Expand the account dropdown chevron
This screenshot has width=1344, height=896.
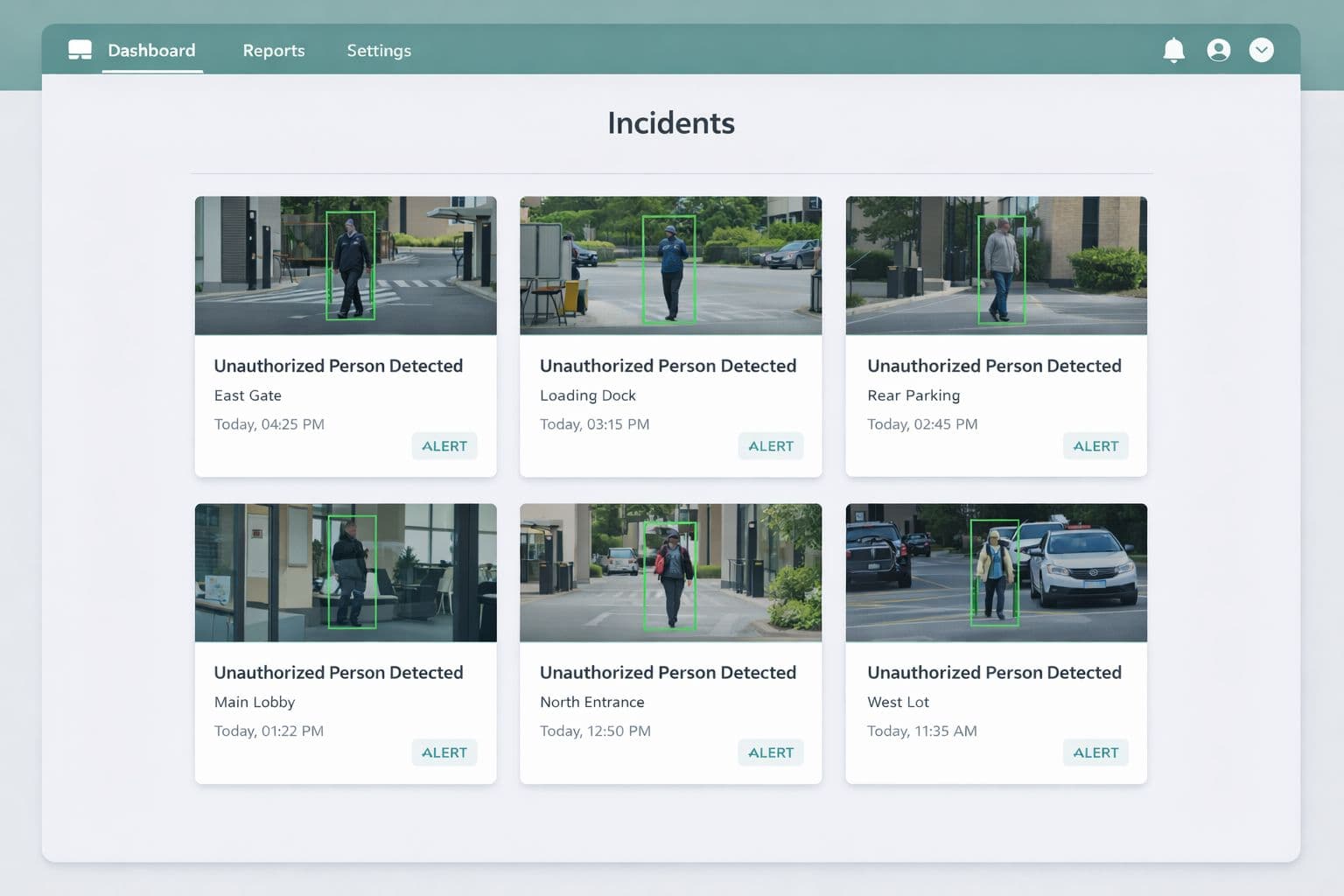[x=1261, y=50]
